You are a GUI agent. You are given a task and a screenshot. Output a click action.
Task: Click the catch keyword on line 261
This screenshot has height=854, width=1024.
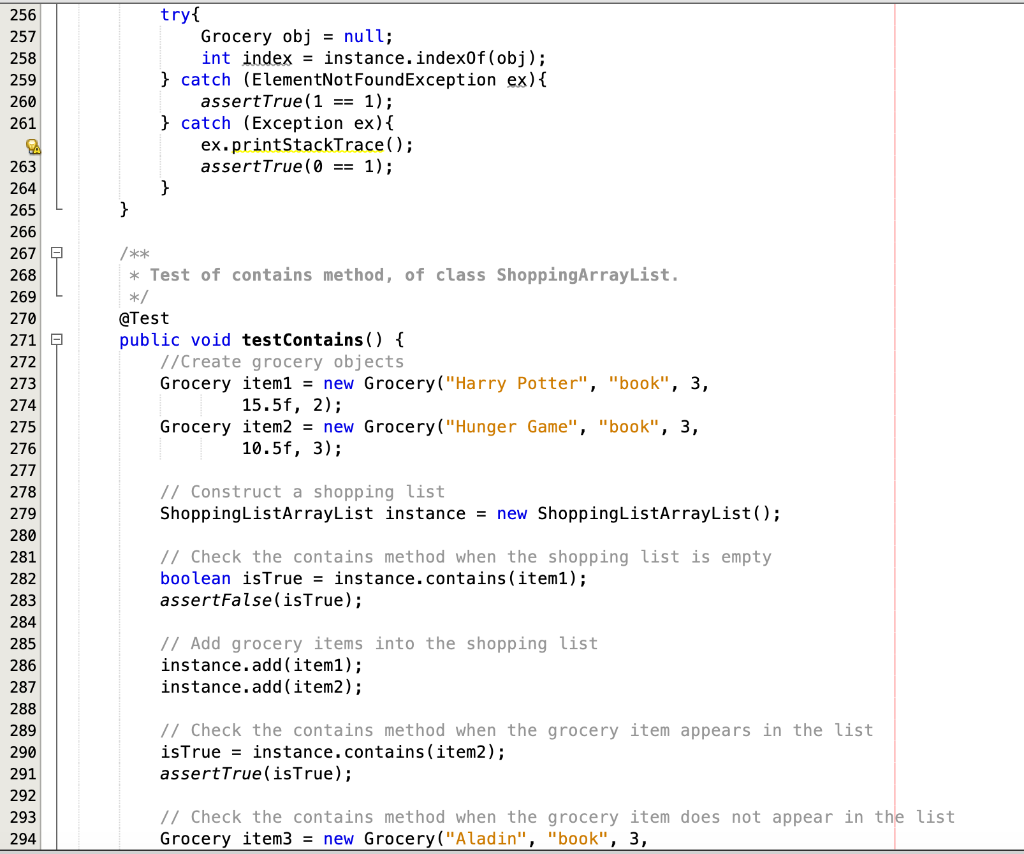[205, 123]
